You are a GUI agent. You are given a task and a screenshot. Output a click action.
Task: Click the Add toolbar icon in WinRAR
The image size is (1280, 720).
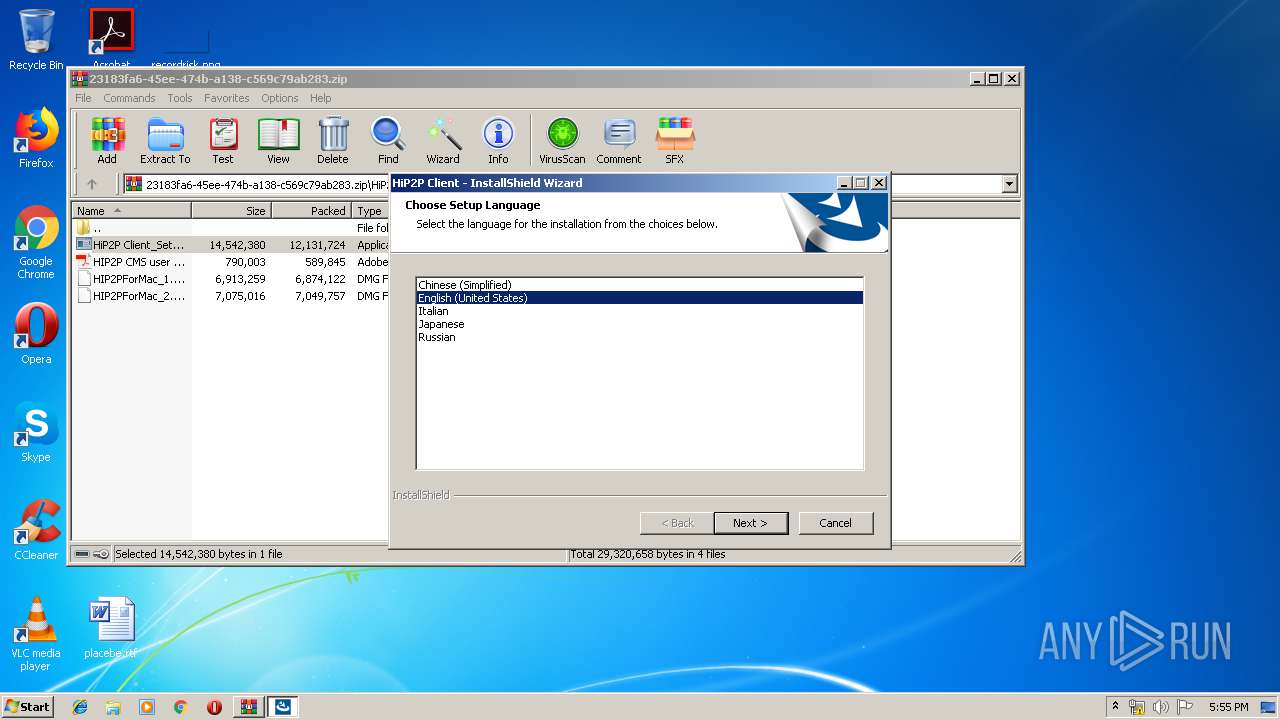[107, 140]
